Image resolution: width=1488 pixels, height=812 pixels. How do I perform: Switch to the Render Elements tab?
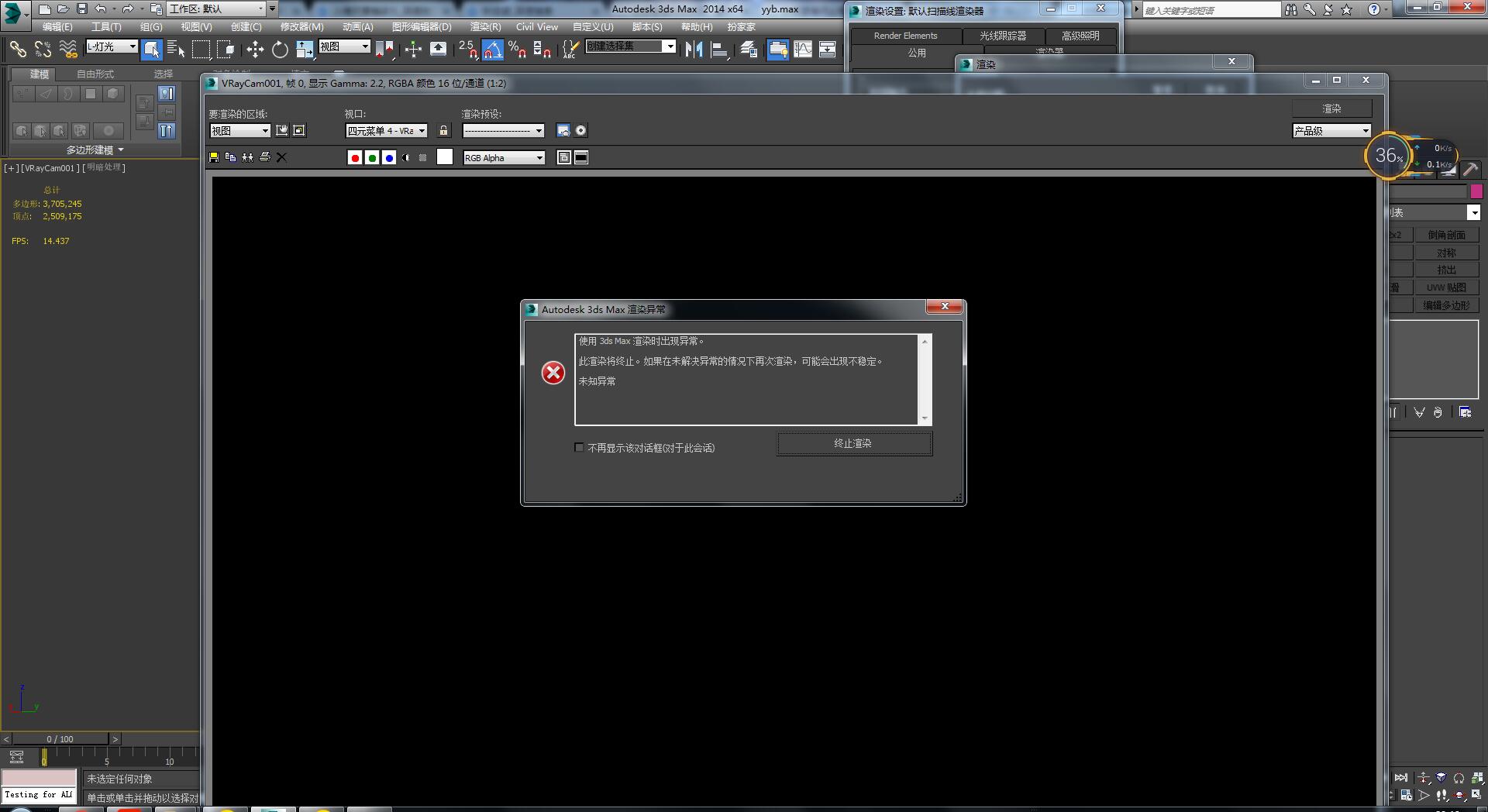[905, 36]
